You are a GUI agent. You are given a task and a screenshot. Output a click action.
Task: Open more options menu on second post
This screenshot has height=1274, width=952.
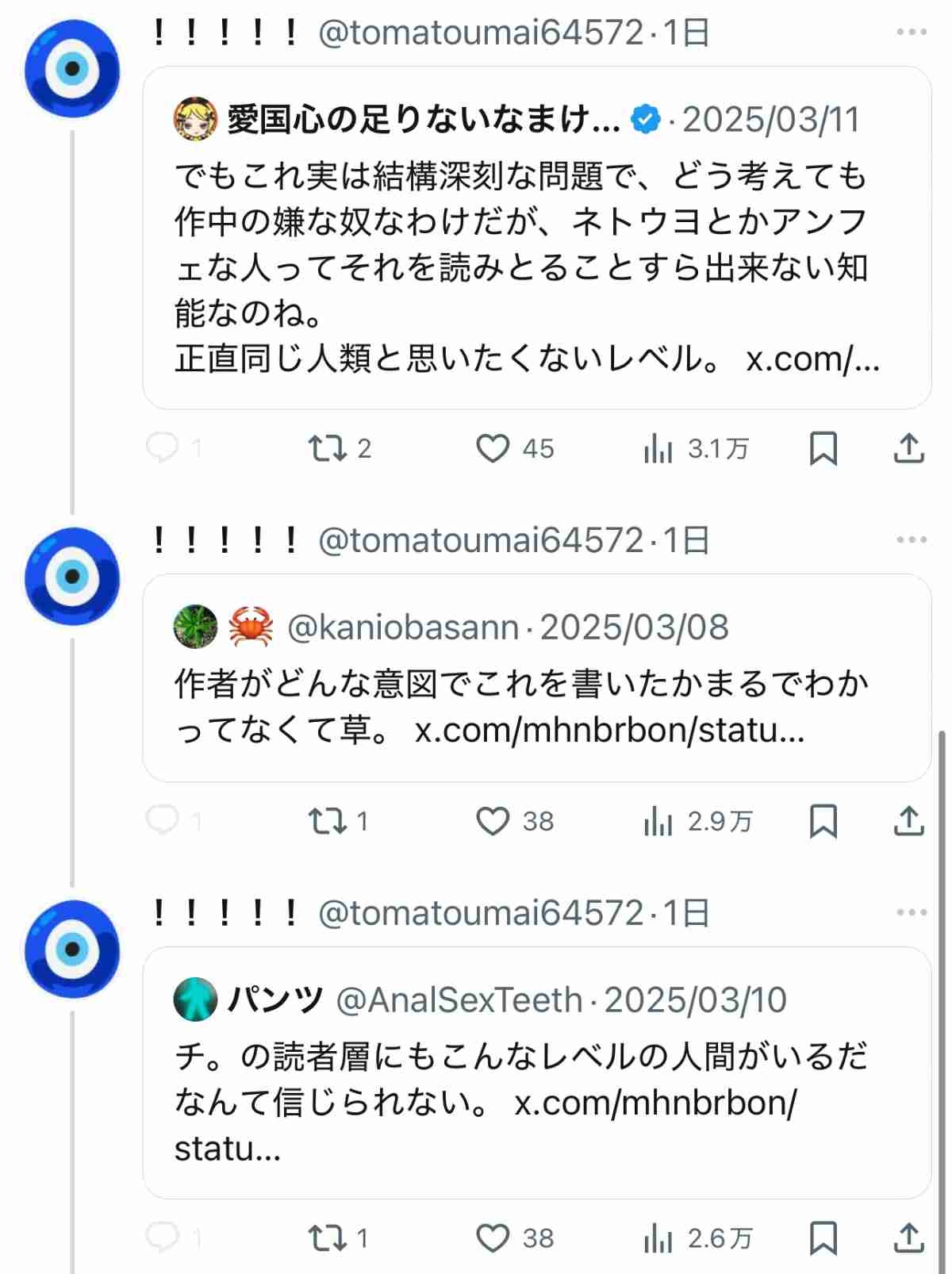(x=912, y=540)
